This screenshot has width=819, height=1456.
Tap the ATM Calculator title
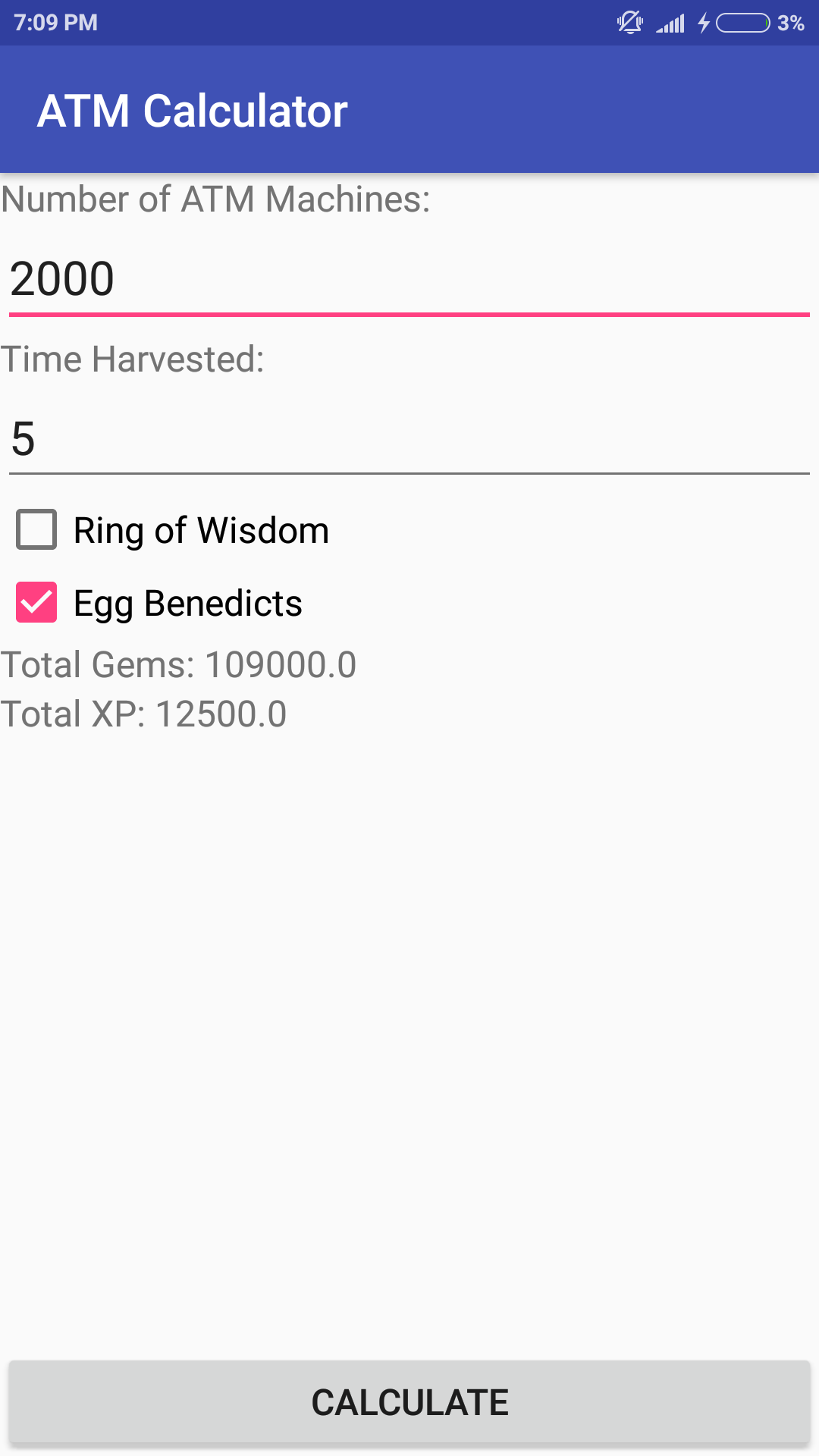point(193,111)
